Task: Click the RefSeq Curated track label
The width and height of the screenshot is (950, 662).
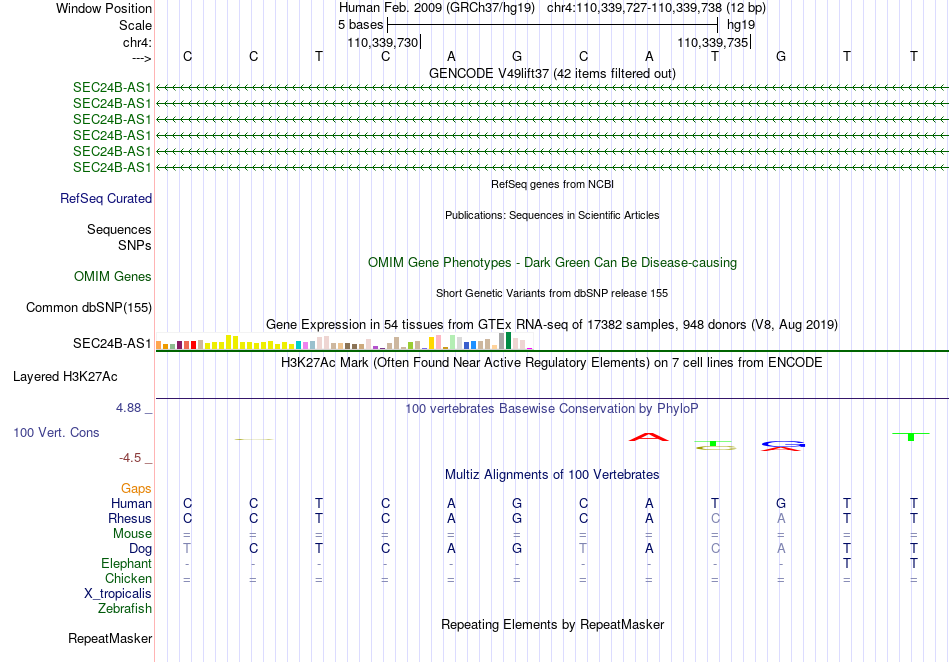Action: 106,199
